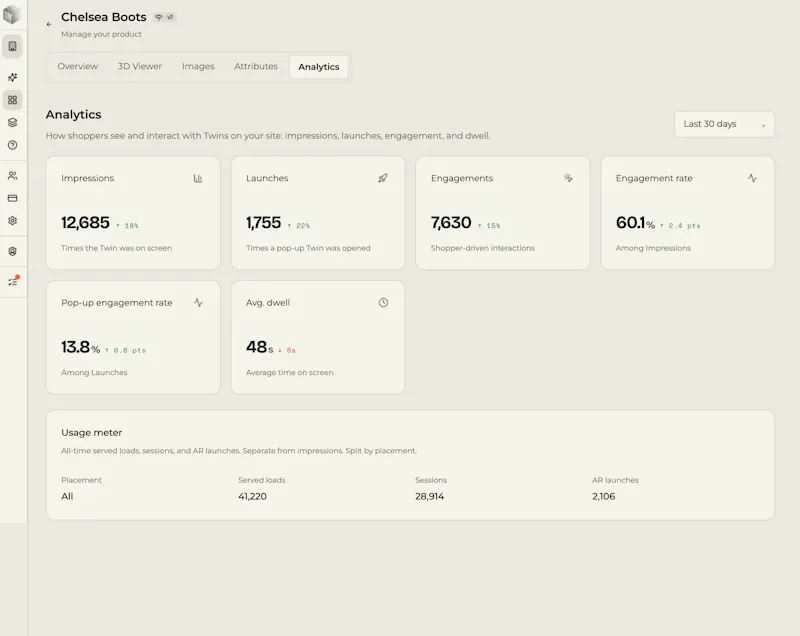Click the 'Manage your product' subtitle
Viewport: 800px width, 636px height.
coord(101,34)
